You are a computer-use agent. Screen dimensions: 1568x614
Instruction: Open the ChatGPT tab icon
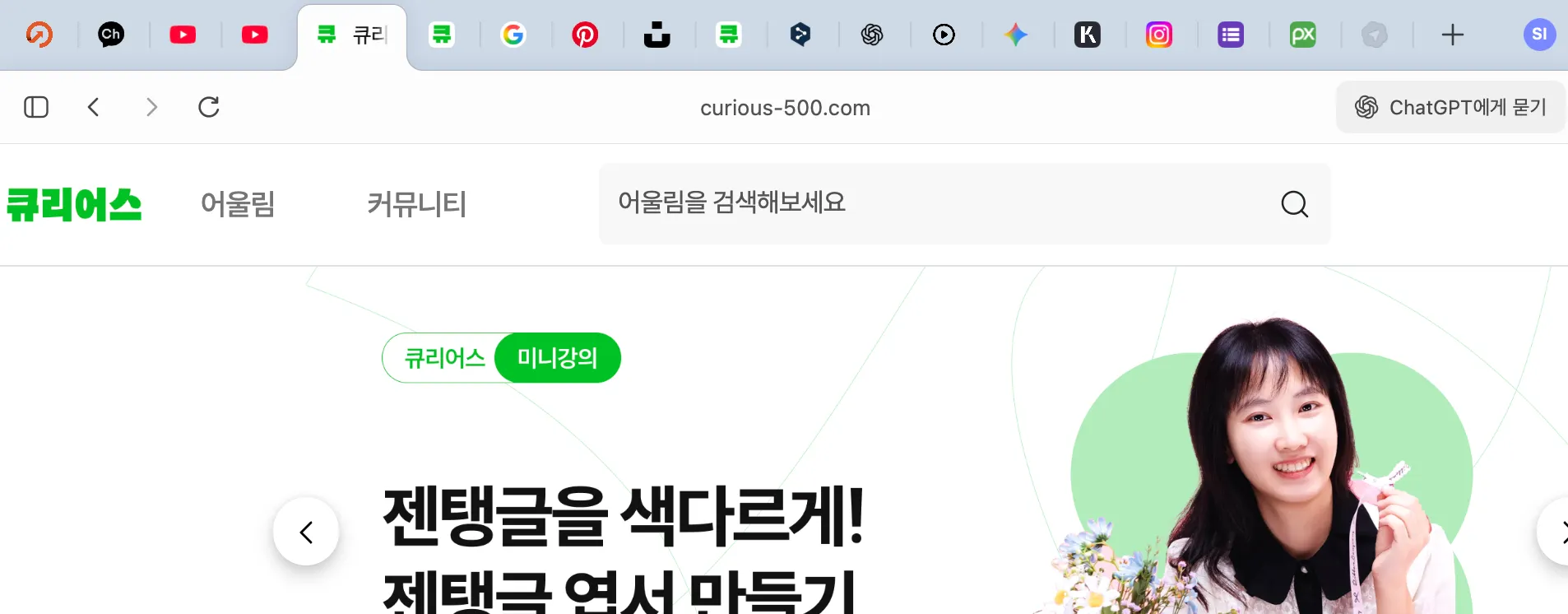(872, 35)
